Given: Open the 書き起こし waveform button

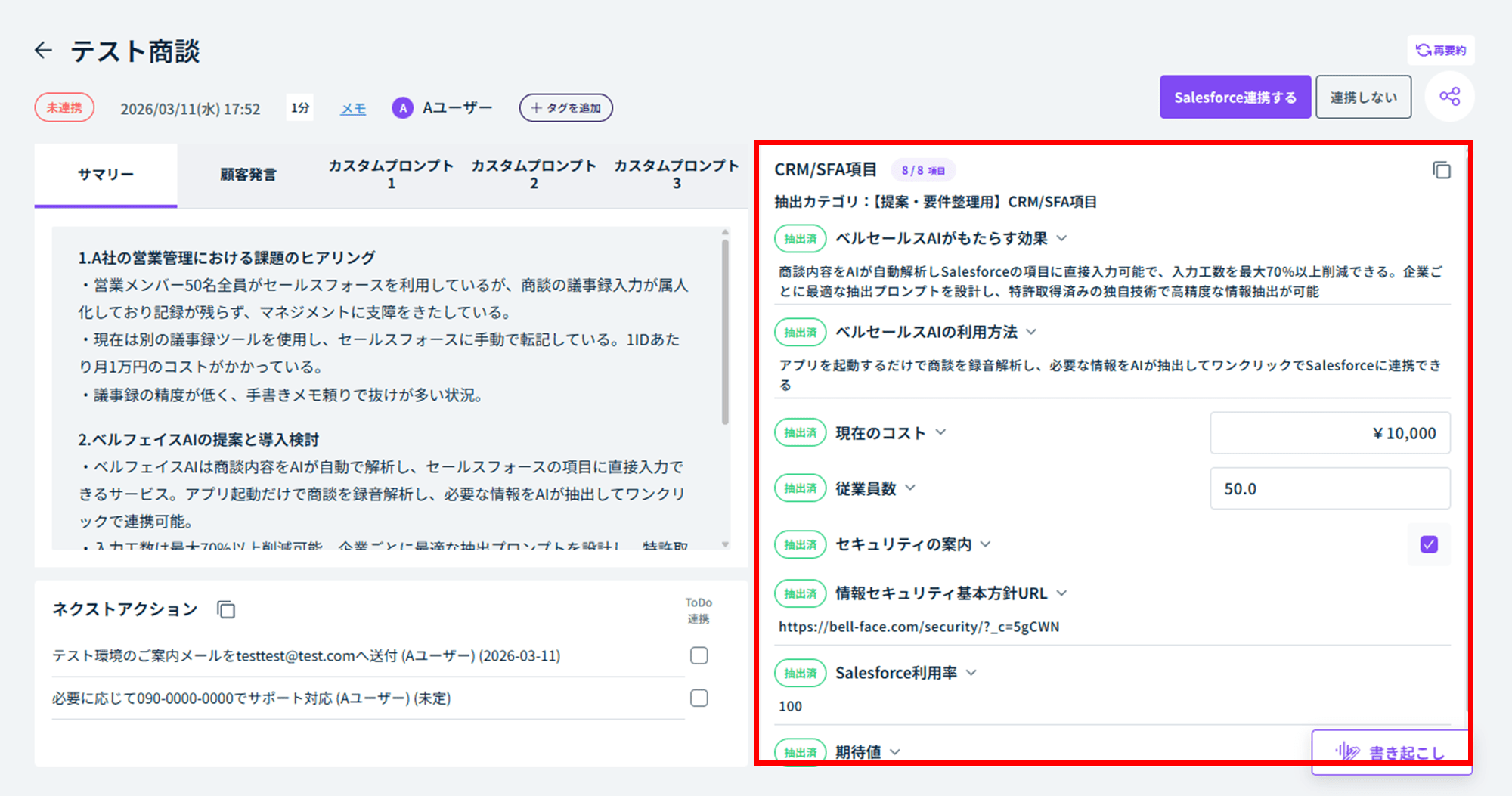Looking at the screenshot, I should point(1391,752).
